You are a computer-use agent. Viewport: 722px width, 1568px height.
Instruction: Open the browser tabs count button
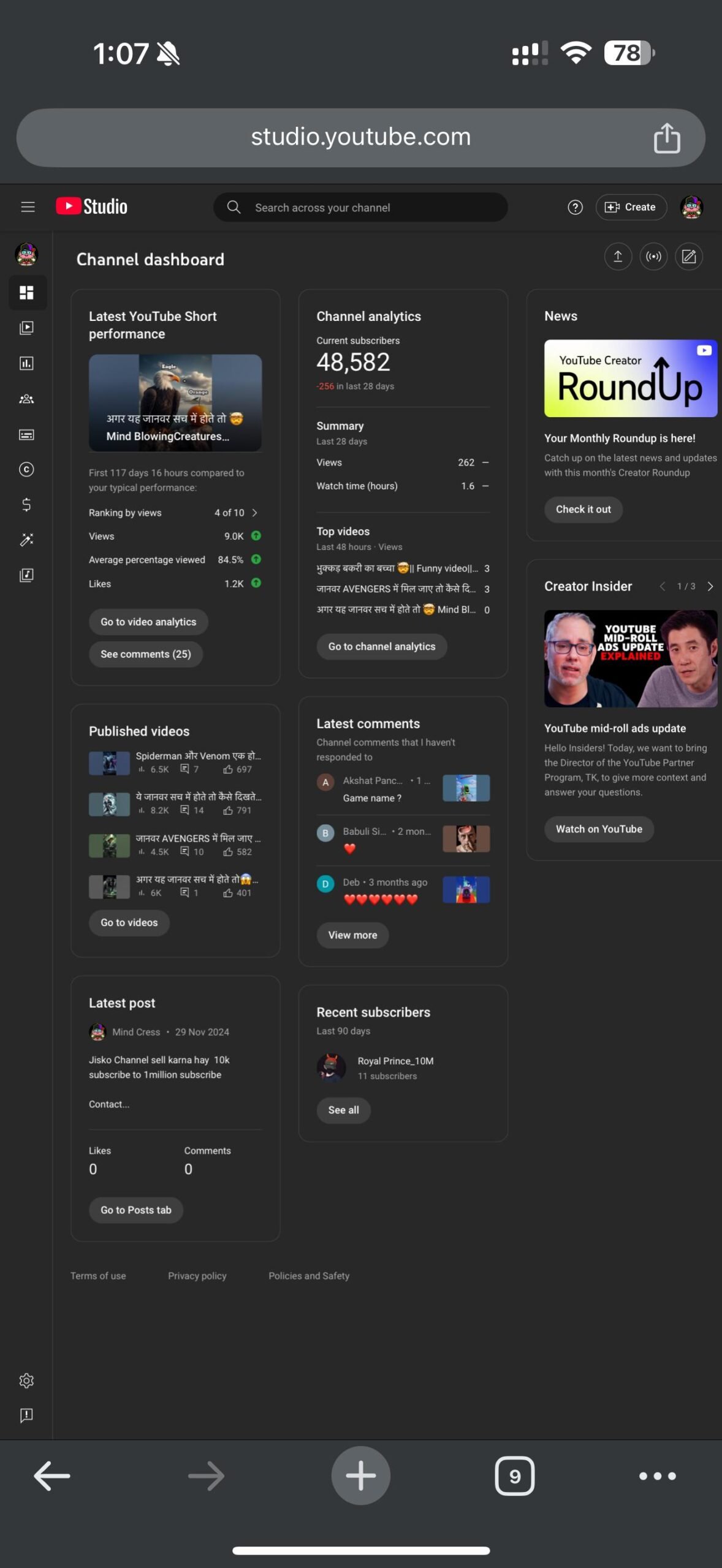514,1476
